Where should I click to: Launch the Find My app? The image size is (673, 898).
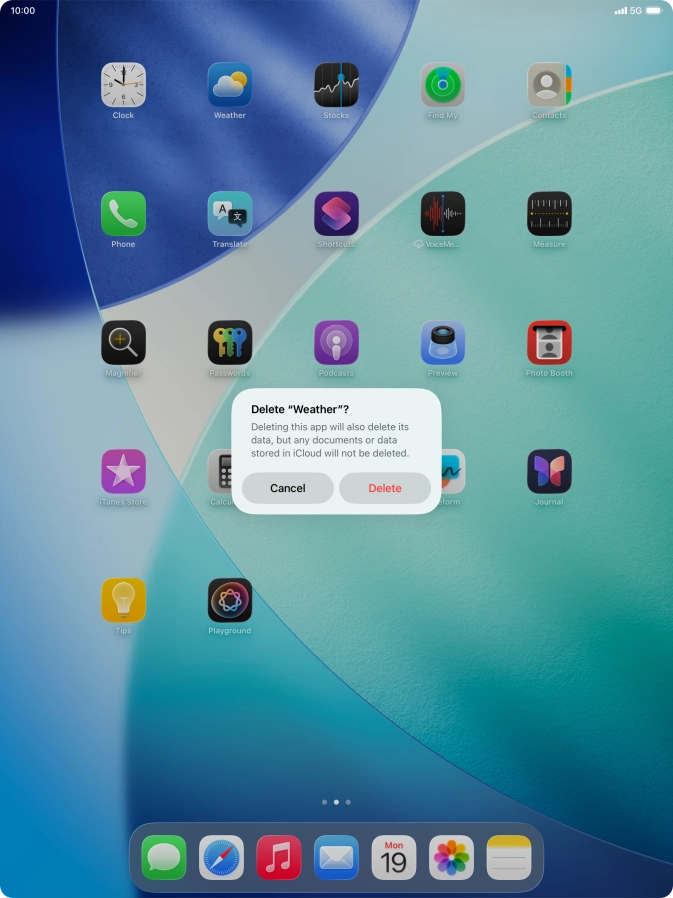pos(442,85)
